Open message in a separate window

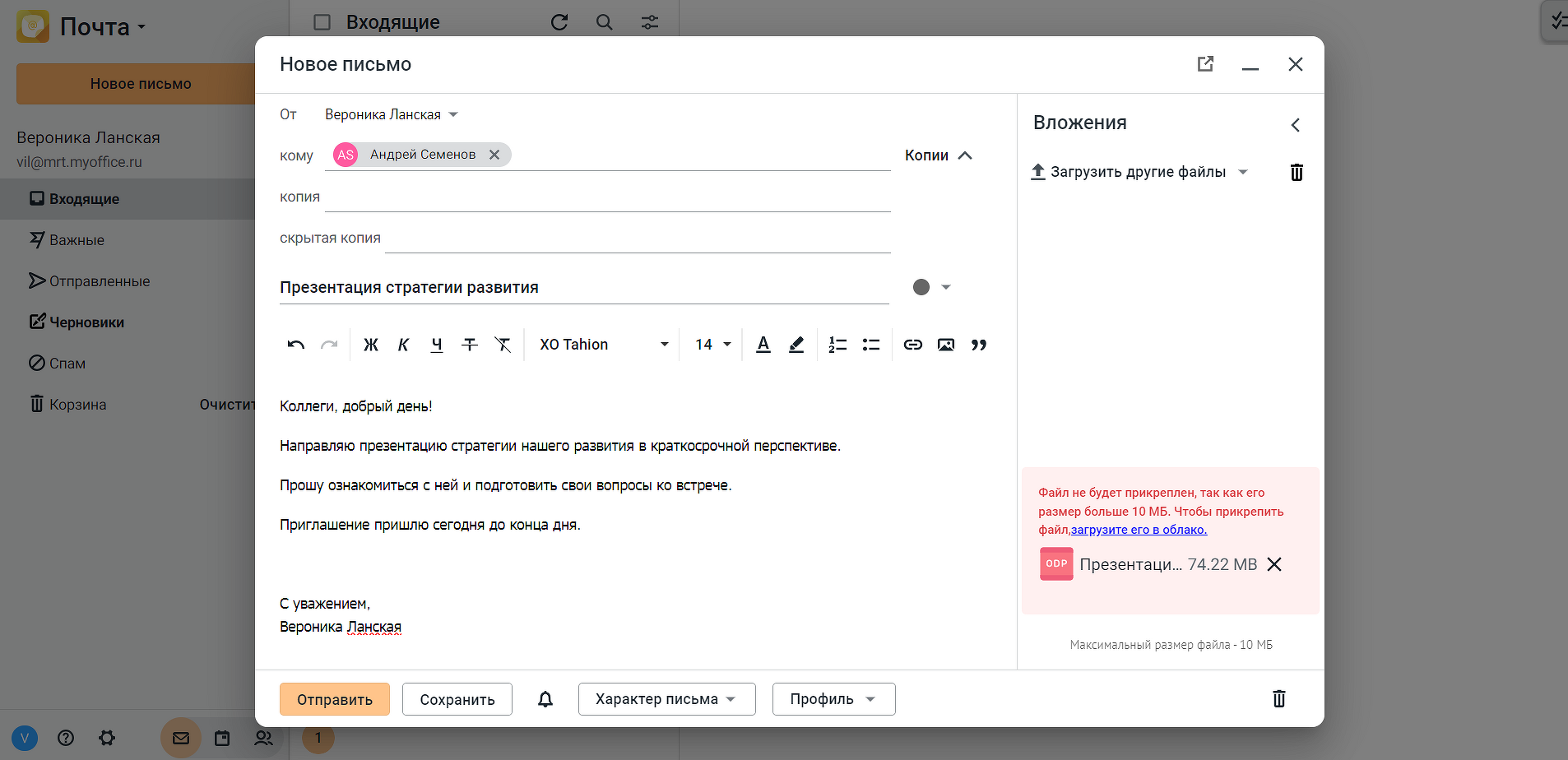pos(1205,64)
